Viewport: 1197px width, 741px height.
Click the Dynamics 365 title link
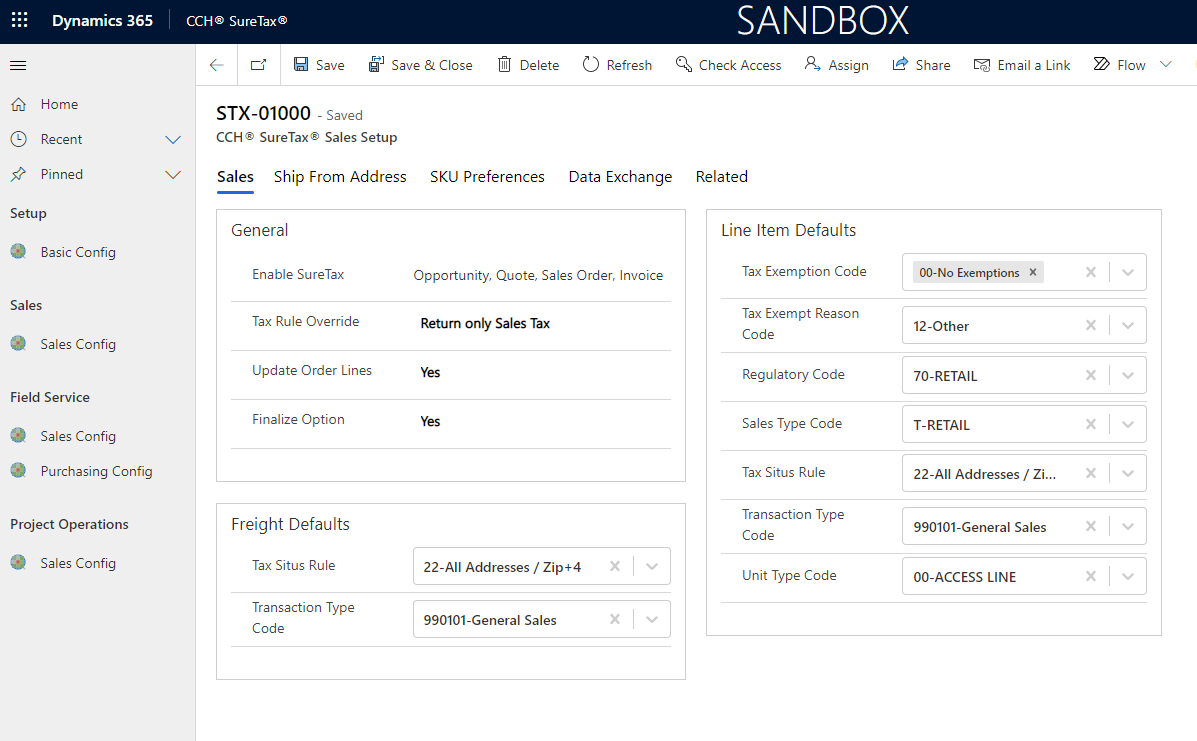coord(102,21)
